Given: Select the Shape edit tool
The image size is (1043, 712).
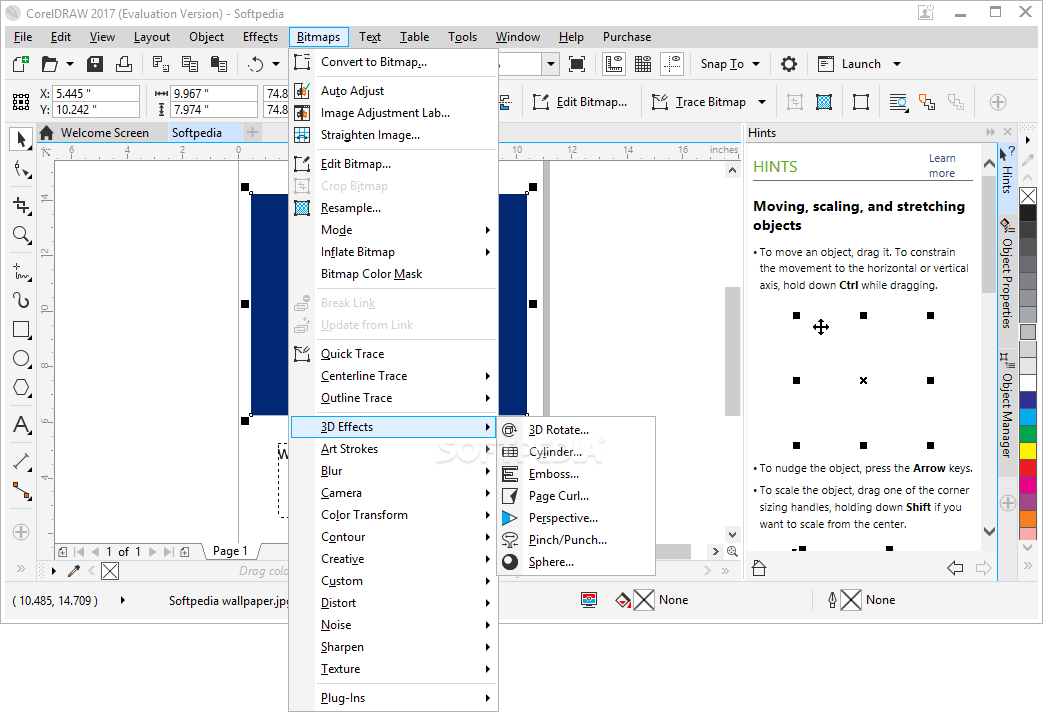Looking at the screenshot, I should [21, 170].
